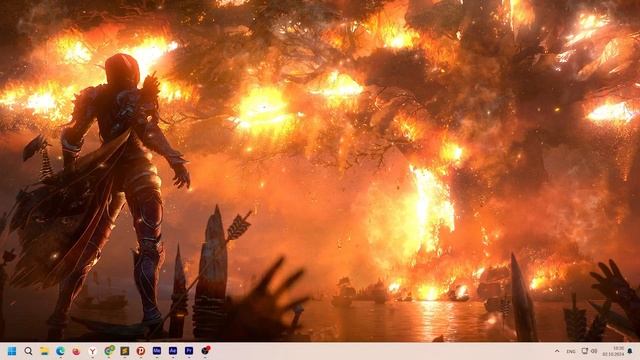Viewport: 640px width, 360px height.
Task: Open volume speaker tray icon
Action: [594, 351]
